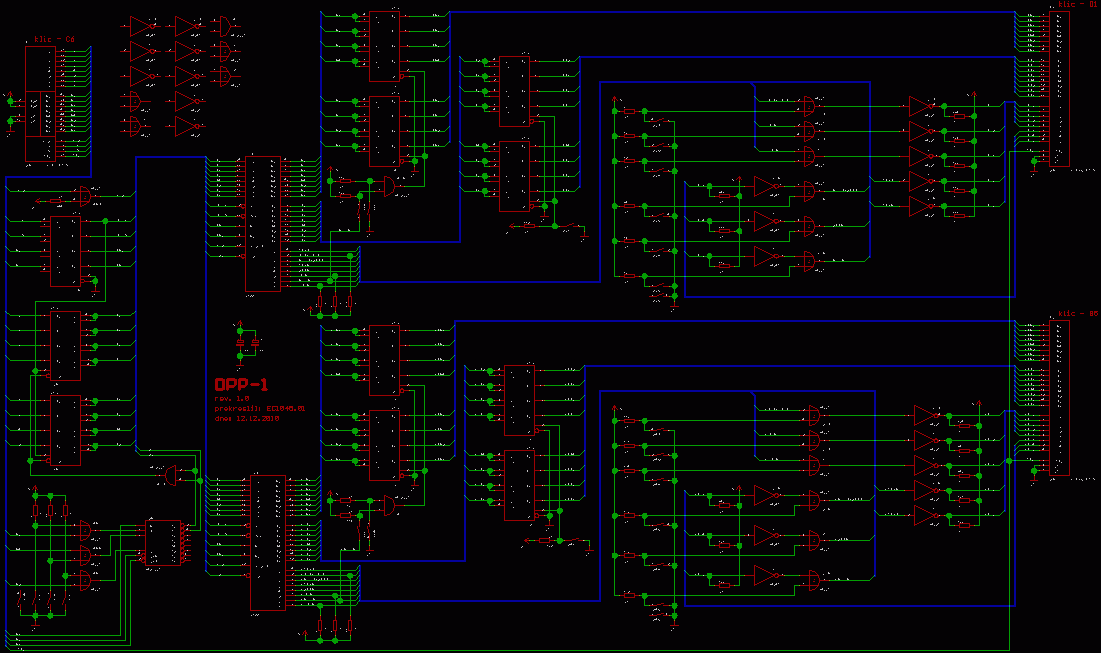This screenshot has height=653, width=1101.
Task: Click the date text 'dne: 12.12.2010'
Action: click(x=248, y=419)
